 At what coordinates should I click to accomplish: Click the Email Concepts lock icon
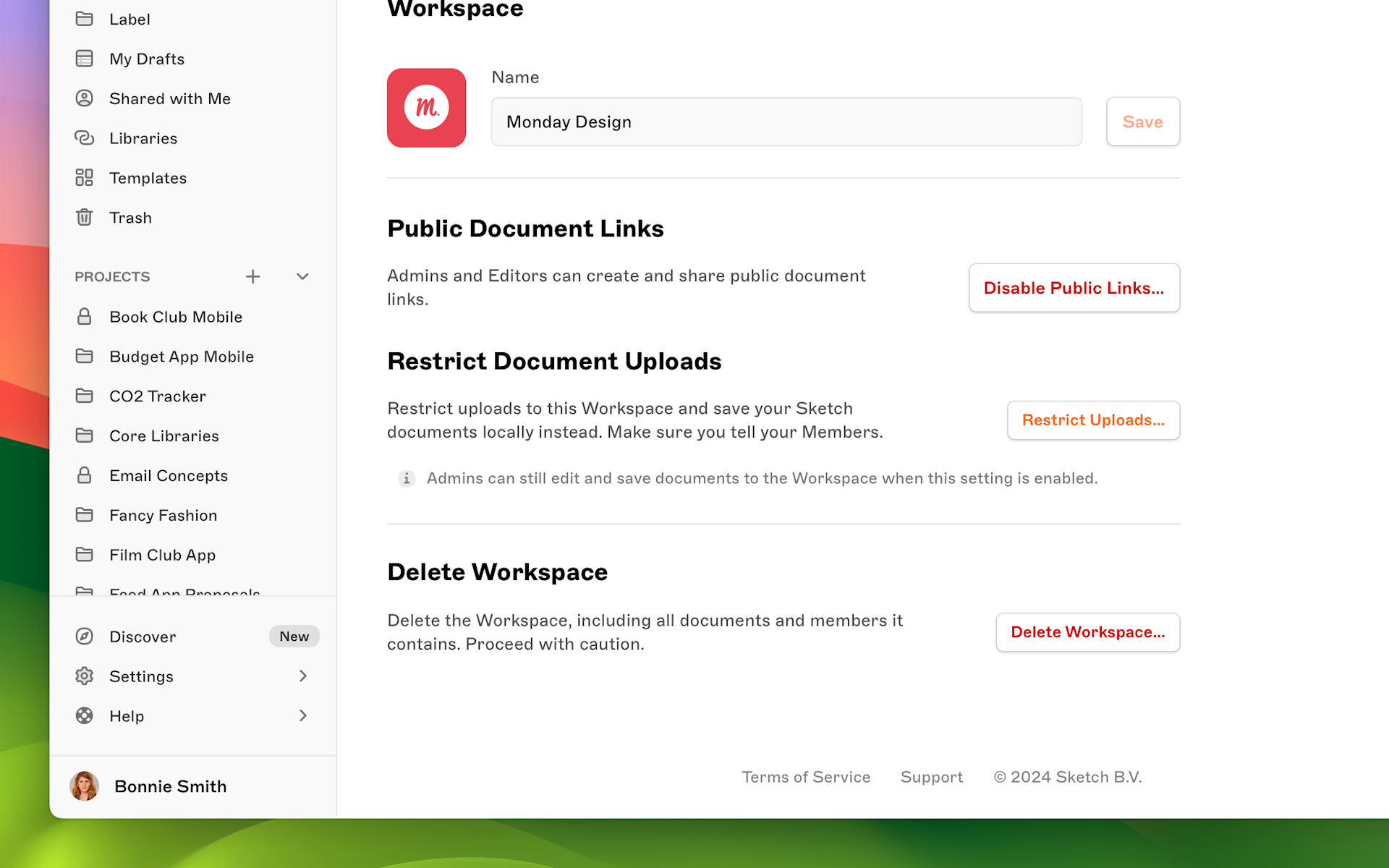coord(85,475)
